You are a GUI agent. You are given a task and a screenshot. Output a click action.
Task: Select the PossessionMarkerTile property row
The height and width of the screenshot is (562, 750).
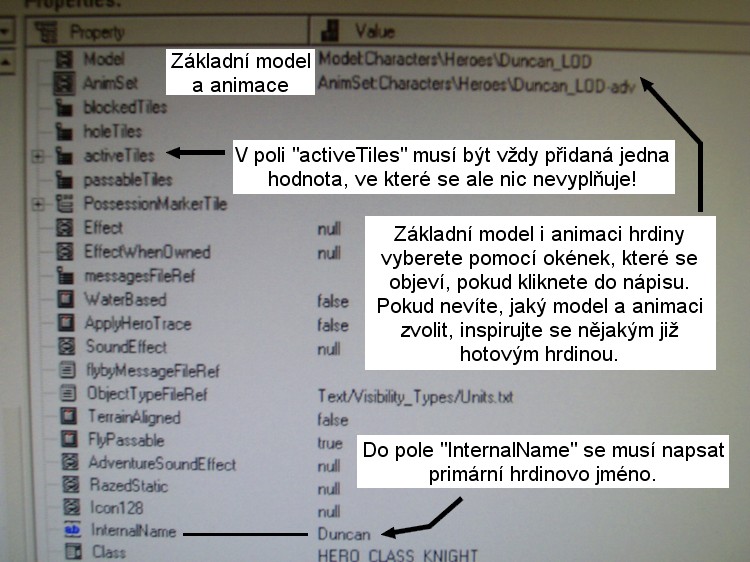click(155, 204)
